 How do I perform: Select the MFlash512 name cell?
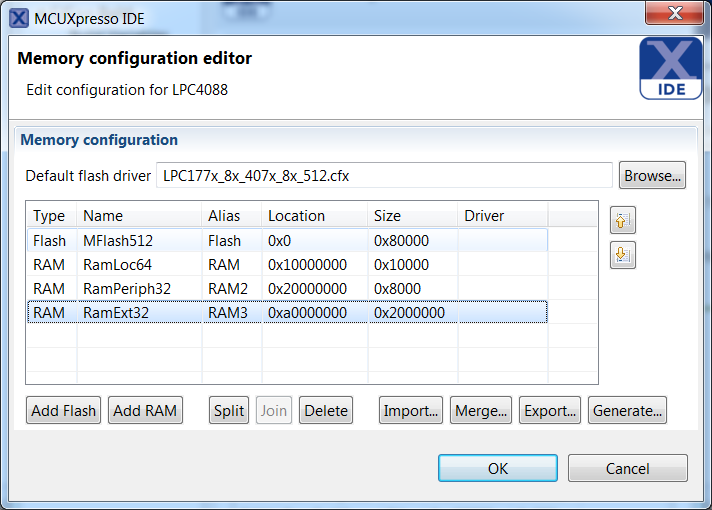tap(139, 240)
